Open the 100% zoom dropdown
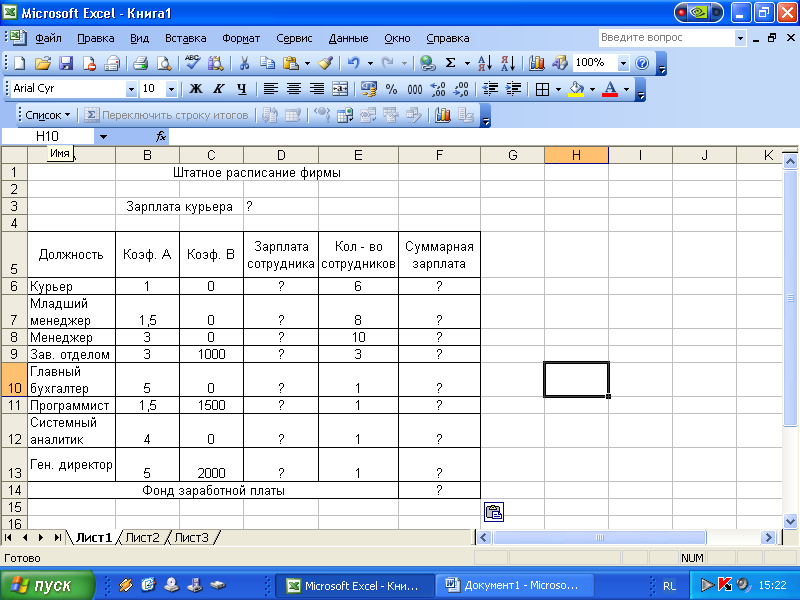 [623, 63]
